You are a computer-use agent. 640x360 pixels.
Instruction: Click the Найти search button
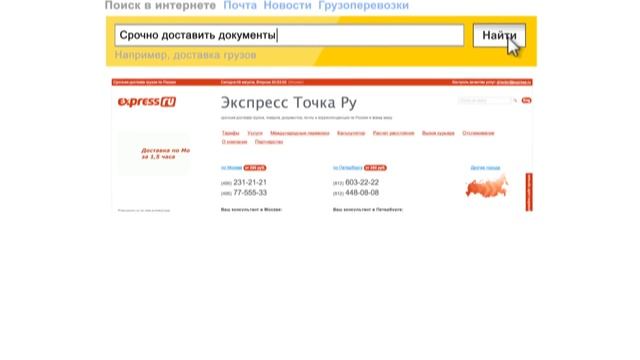point(499,36)
